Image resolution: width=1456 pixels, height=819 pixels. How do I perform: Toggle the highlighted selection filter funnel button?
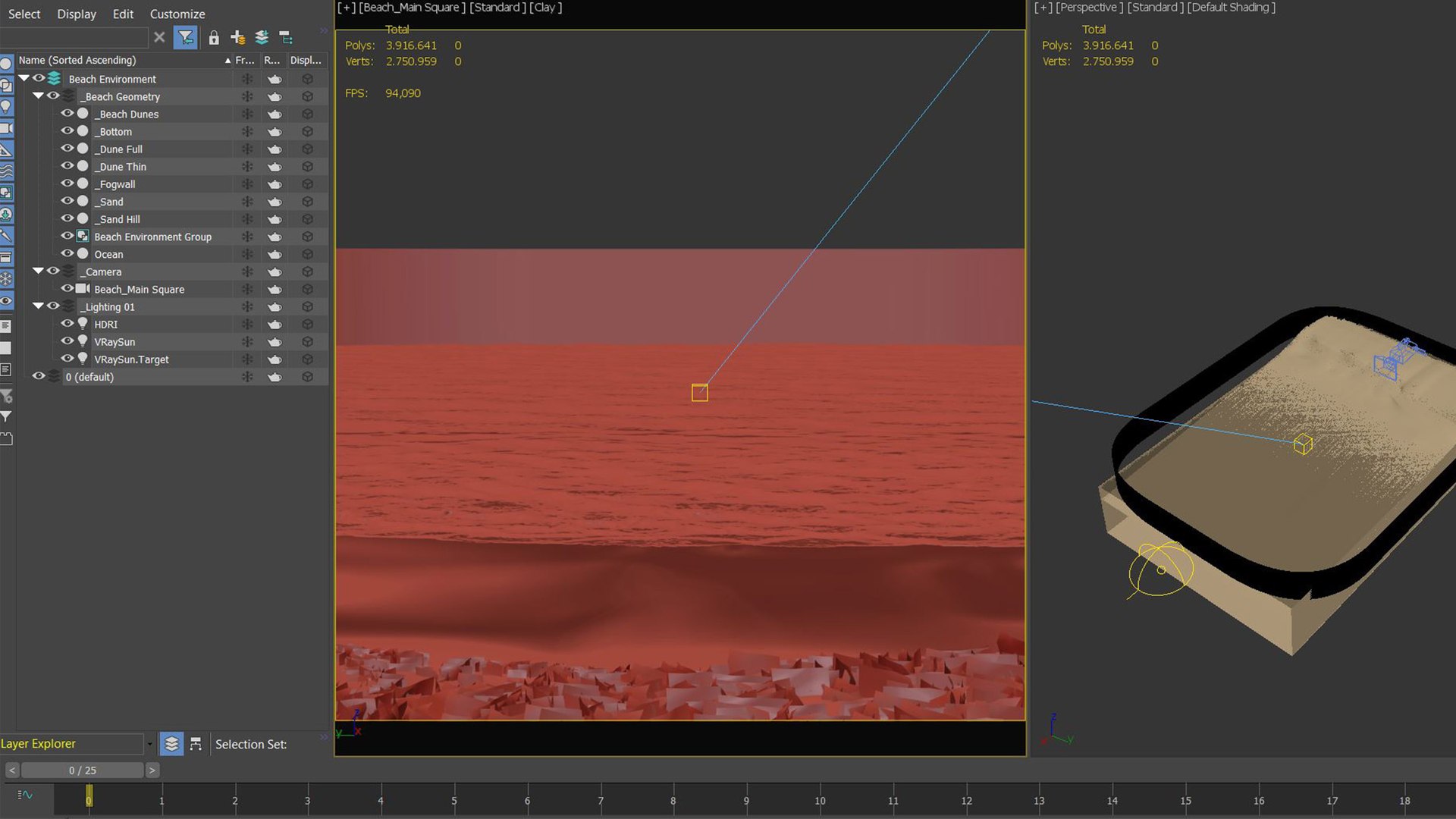tap(186, 37)
